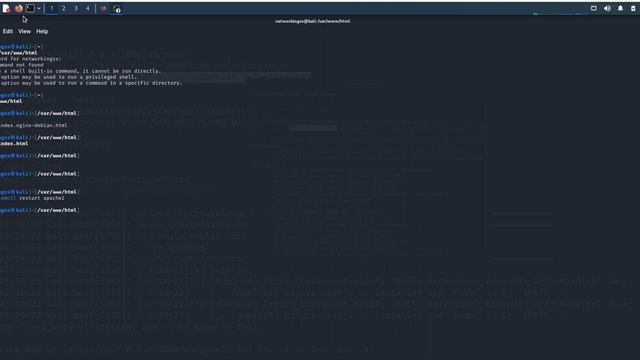
Task: Click the last /var/www/html prompt line
Action: coord(39,210)
